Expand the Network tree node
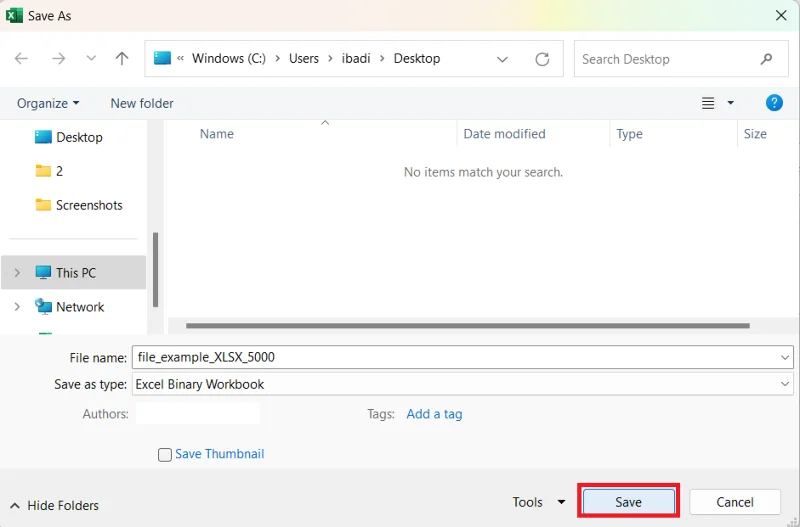Image resolution: width=800 pixels, height=527 pixels. (x=17, y=307)
